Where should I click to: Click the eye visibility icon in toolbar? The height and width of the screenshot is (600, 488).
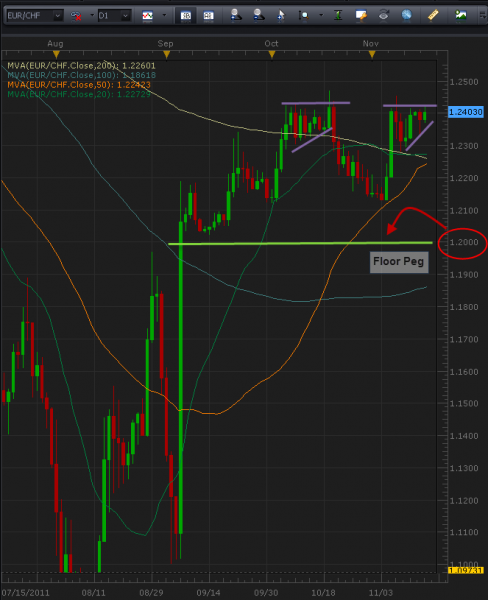tap(384, 15)
